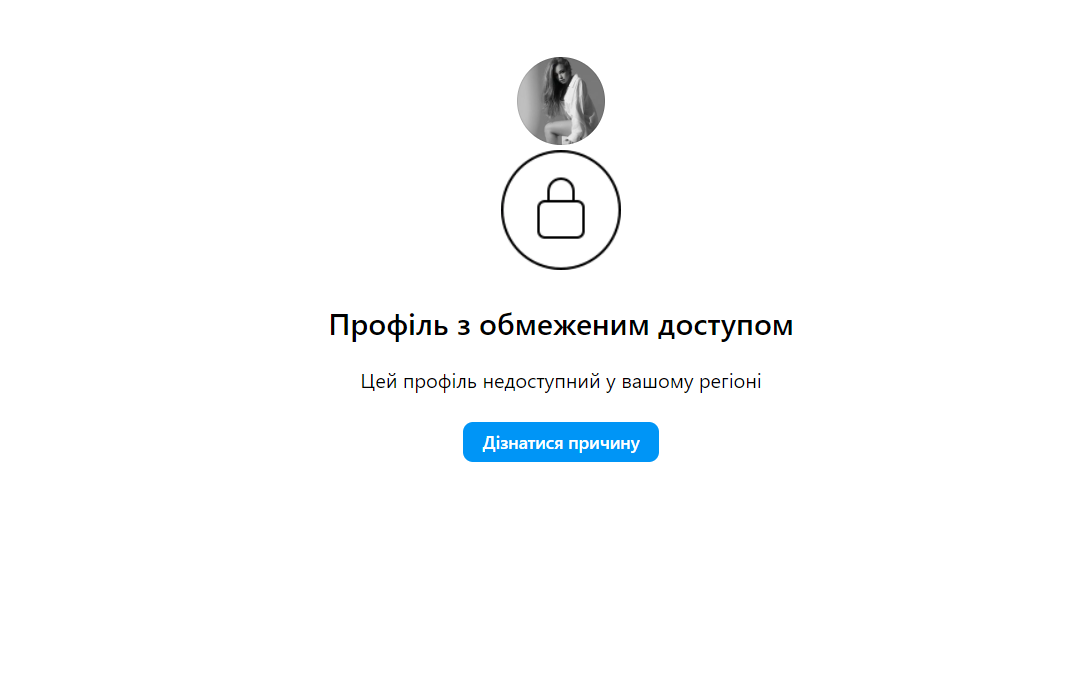Click the heading 'Профіль з обмеженим доступом'
The height and width of the screenshot is (674, 1067).
point(561,325)
